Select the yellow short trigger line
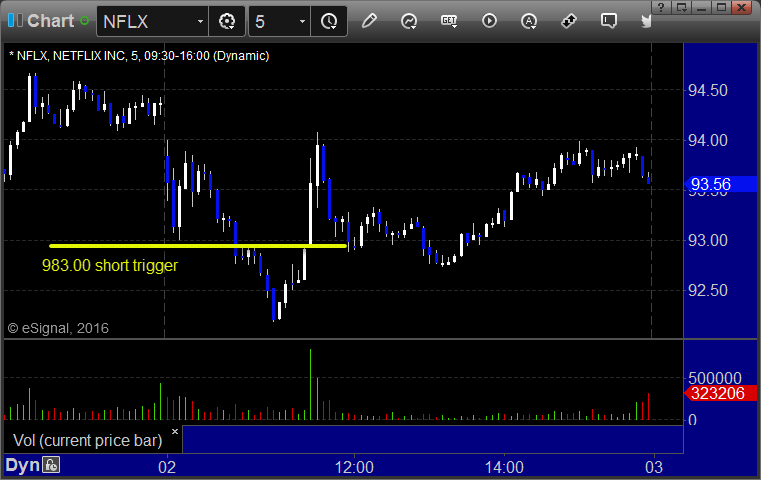Image resolution: width=761 pixels, height=480 pixels. (x=198, y=246)
